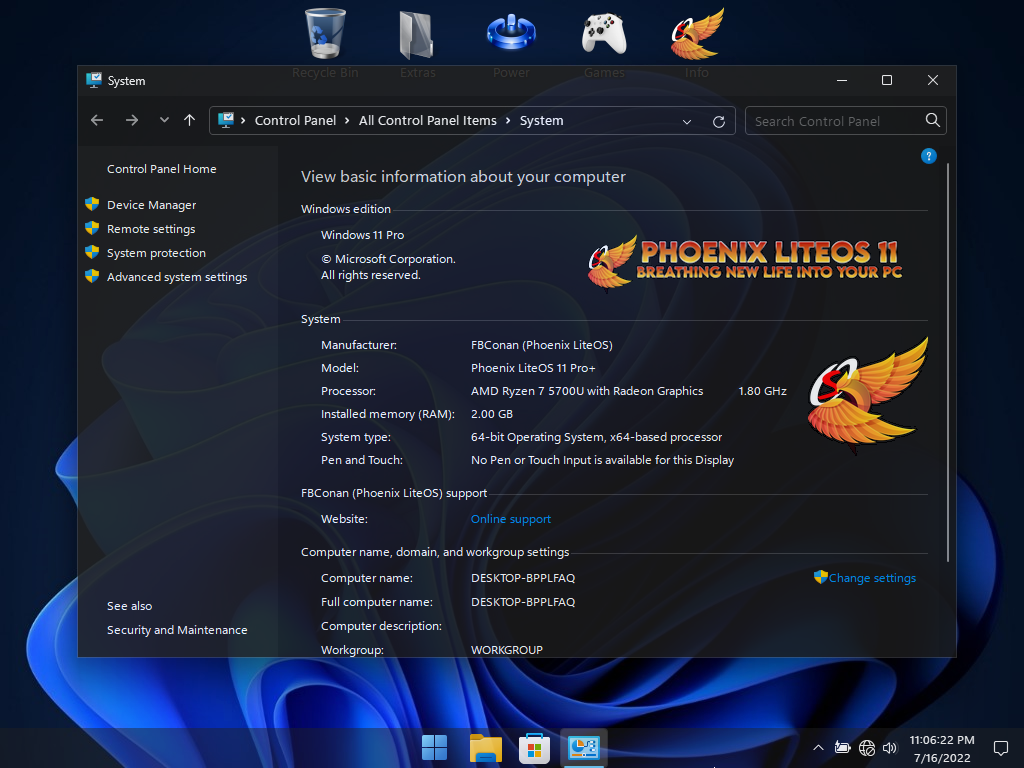This screenshot has width=1024, height=768.
Task: Expand chevron after Control Panel breadcrumb
Action: 347,121
